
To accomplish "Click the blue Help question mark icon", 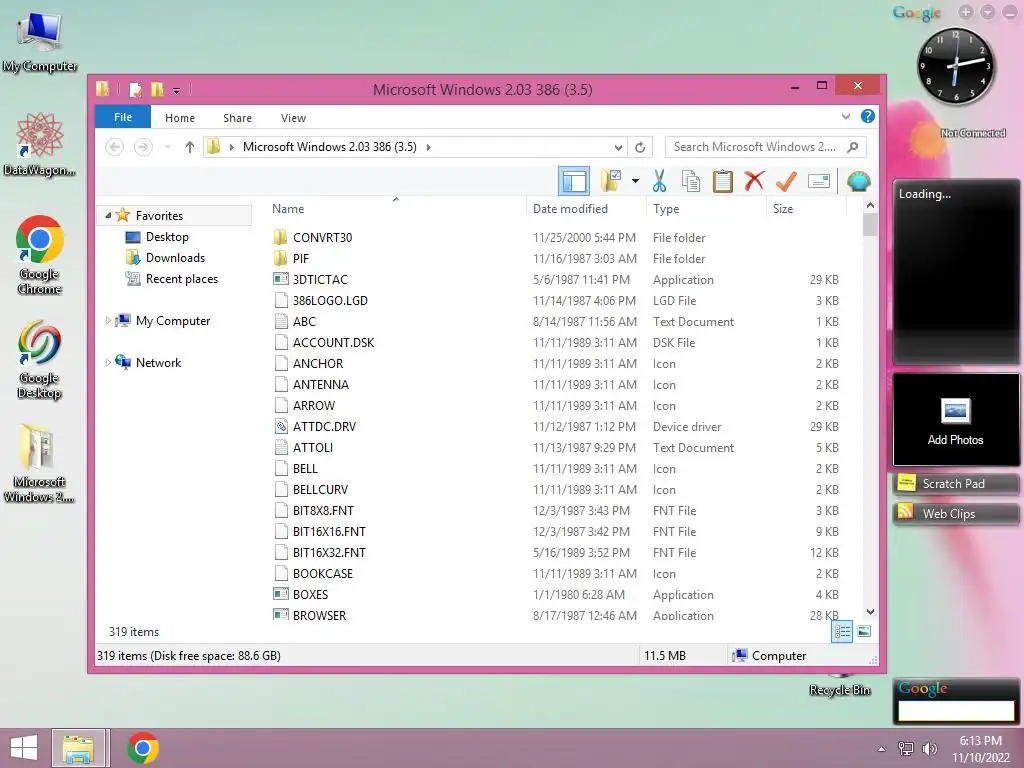I will [867, 116].
